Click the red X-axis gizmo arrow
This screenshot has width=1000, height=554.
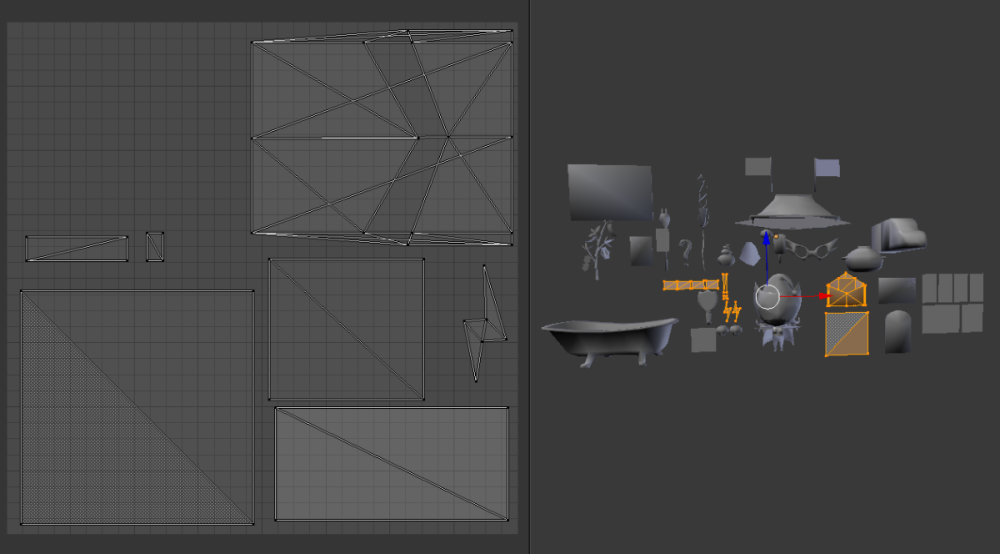[x=823, y=296]
